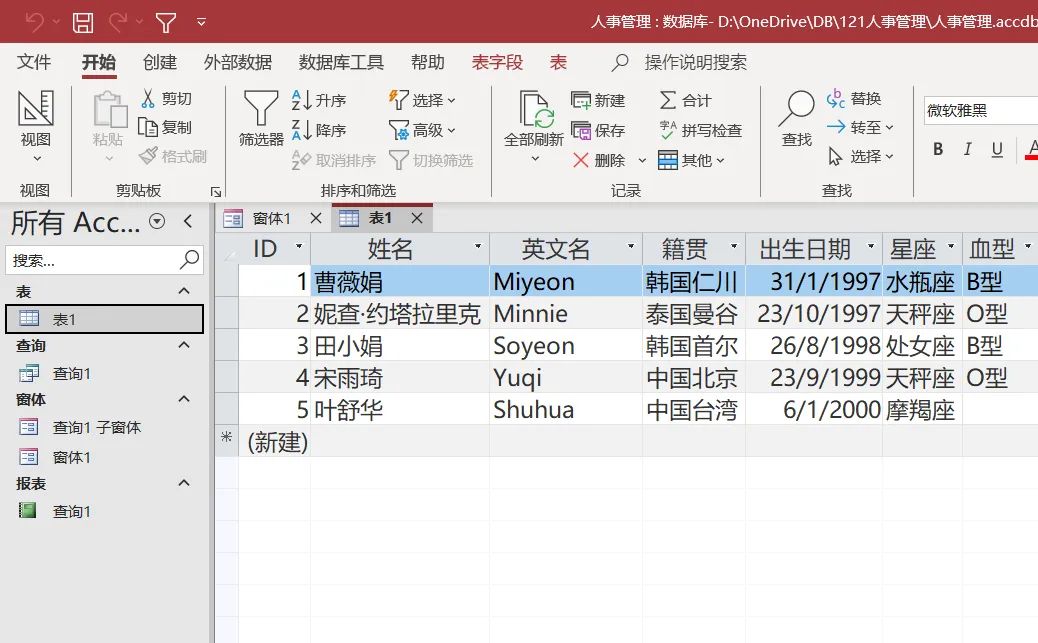Select the 格式刷 (Format Painter) tool
The width and height of the screenshot is (1038, 643).
175,155
